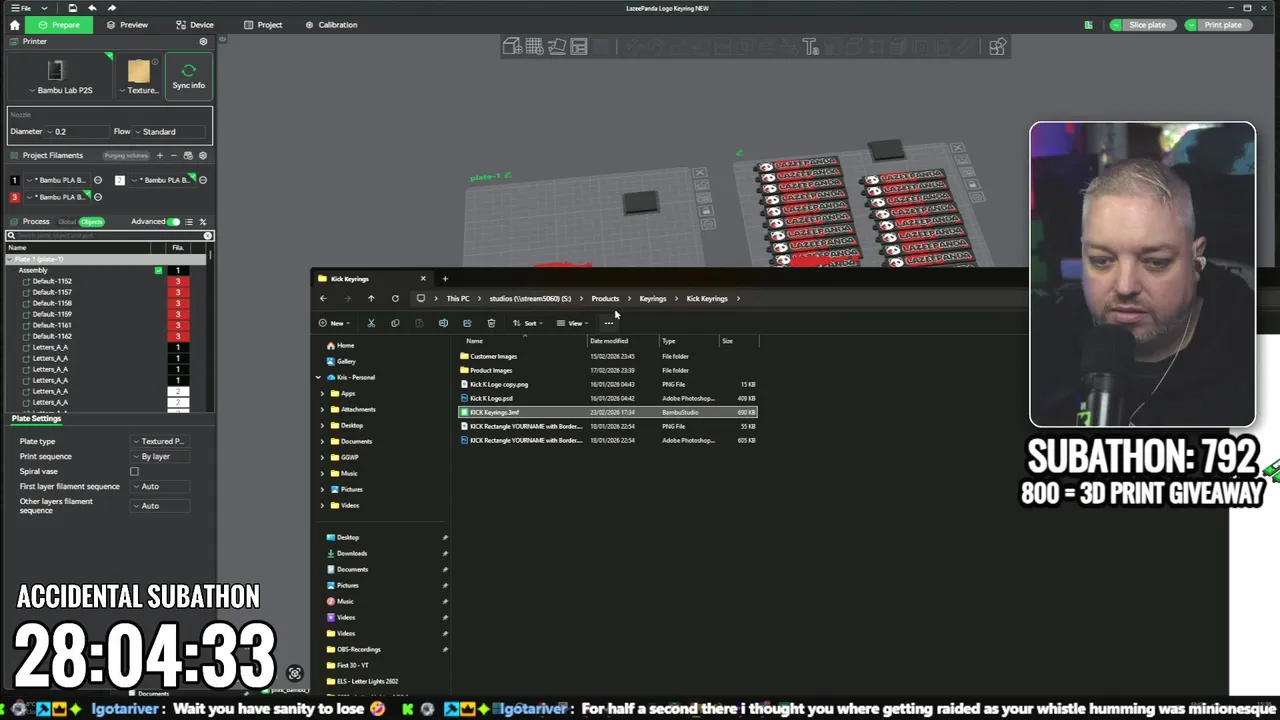Open Explorer New dropdown button
Image resolution: width=1280 pixels, height=720 pixels.
click(x=334, y=323)
